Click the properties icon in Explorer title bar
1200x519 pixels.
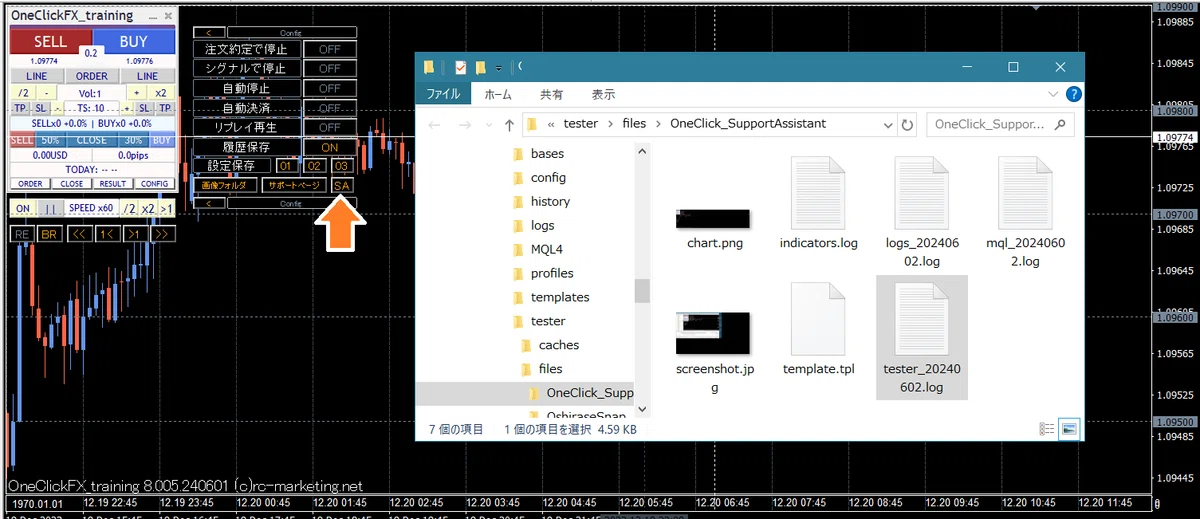point(460,67)
